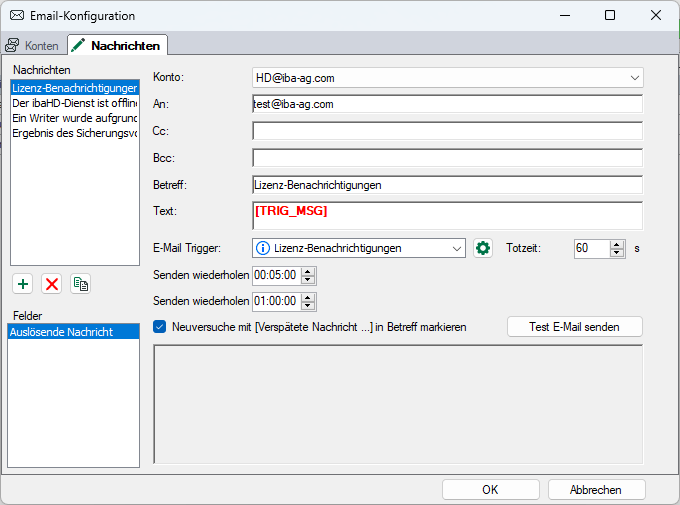The width and height of the screenshot is (680, 505).
Task: Copy the selected message using the duplicate icon
Action: point(81,284)
